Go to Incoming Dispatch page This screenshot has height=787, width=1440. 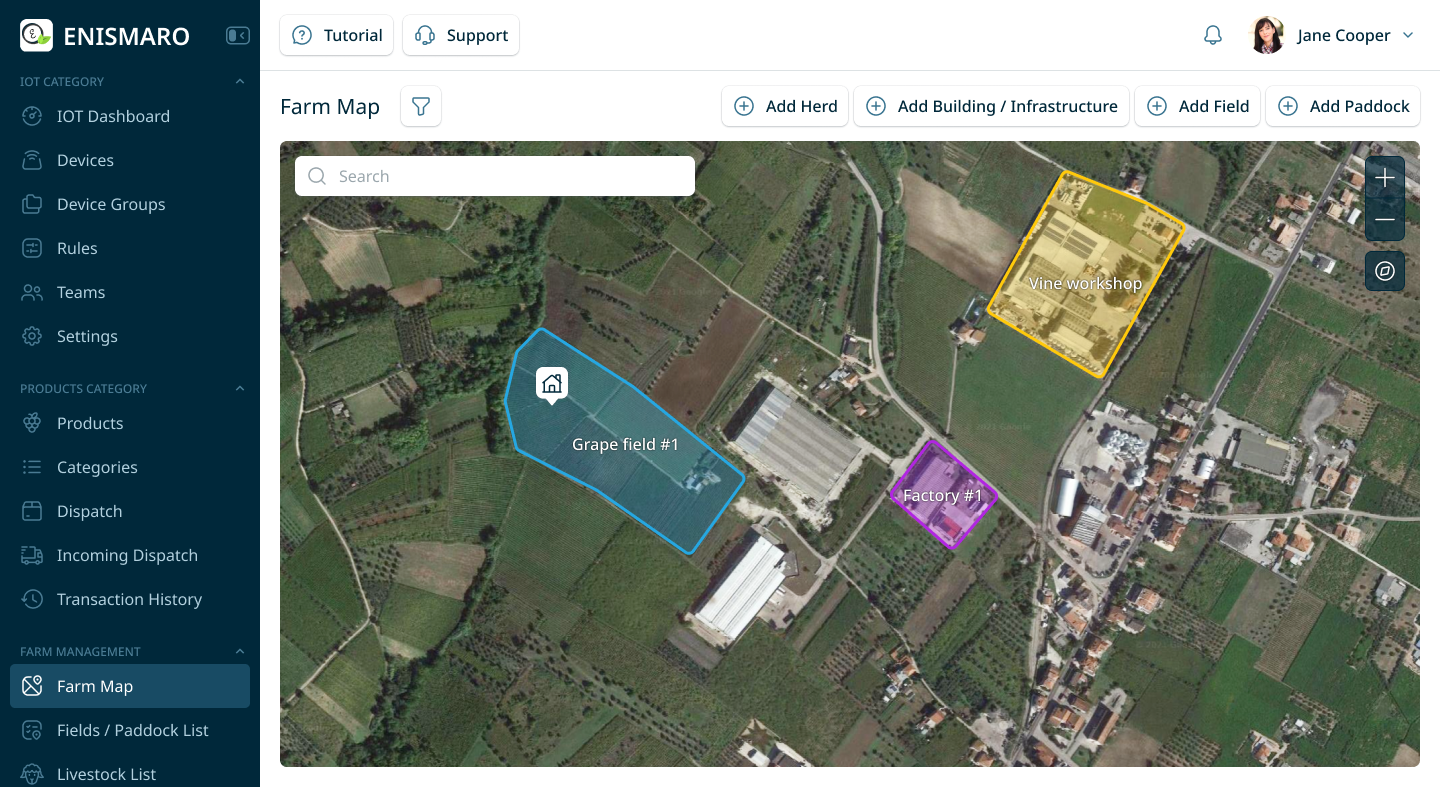tap(127, 555)
